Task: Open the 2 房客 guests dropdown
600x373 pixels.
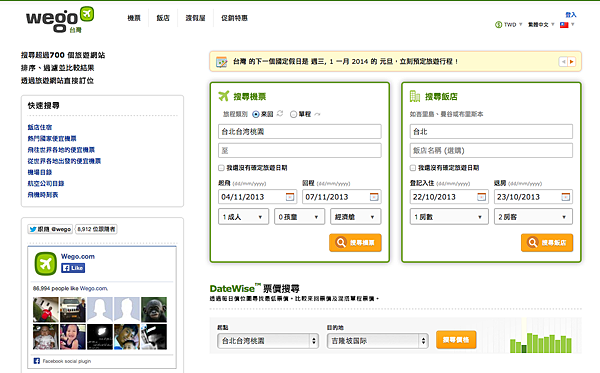Action: (x=533, y=217)
